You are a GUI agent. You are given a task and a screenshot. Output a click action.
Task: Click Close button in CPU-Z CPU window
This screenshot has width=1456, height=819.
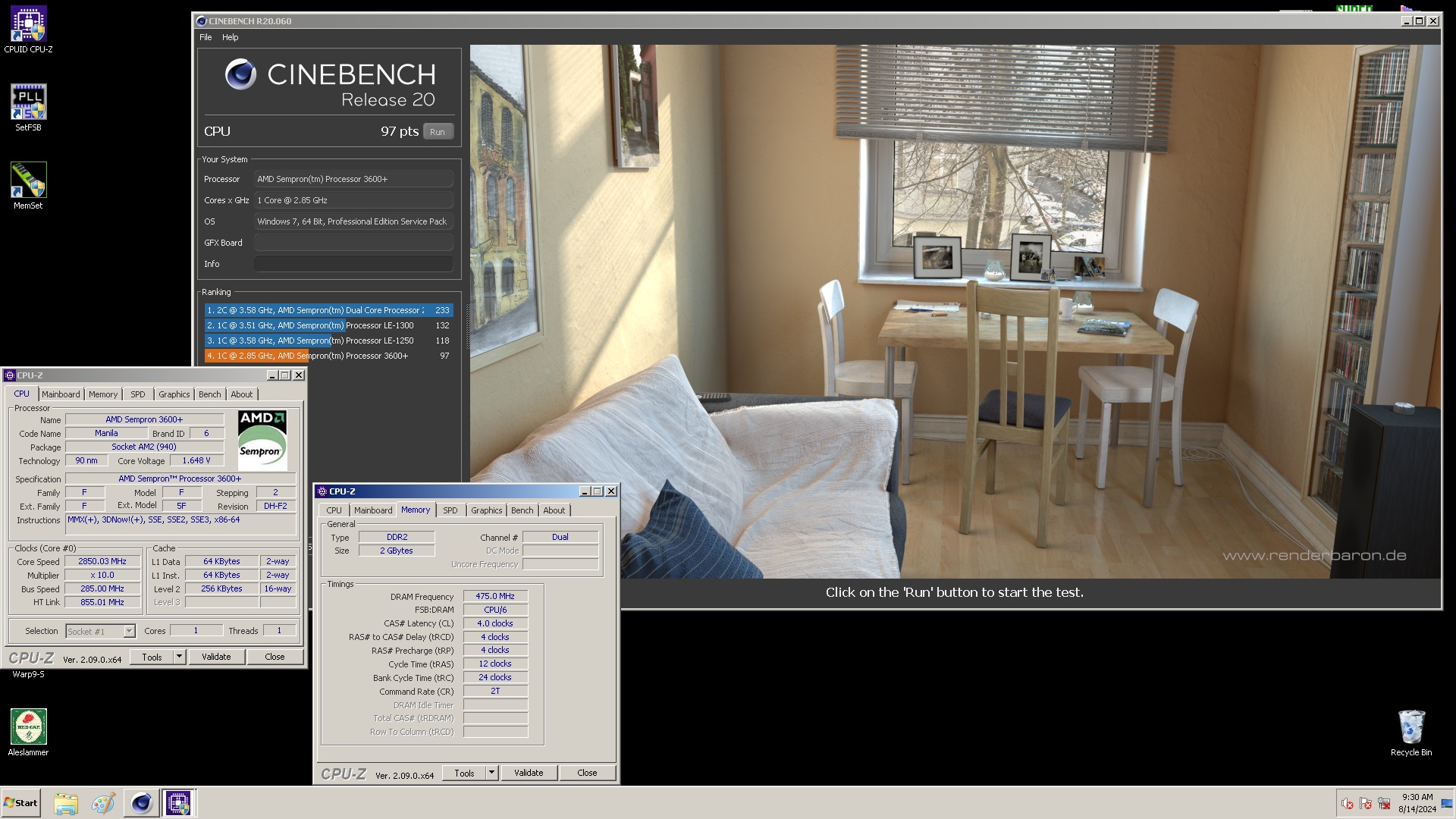(x=275, y=657)
